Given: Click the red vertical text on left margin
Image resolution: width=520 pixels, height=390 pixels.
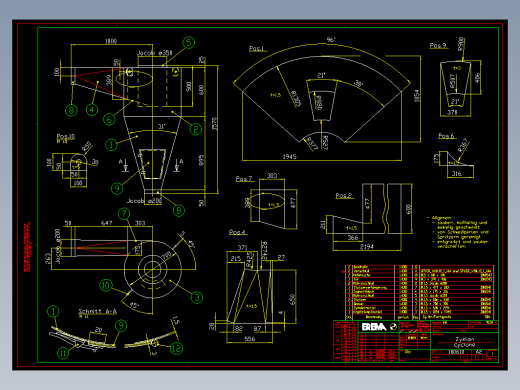Looking at the screenshot, I should click(x=27, y=247).
